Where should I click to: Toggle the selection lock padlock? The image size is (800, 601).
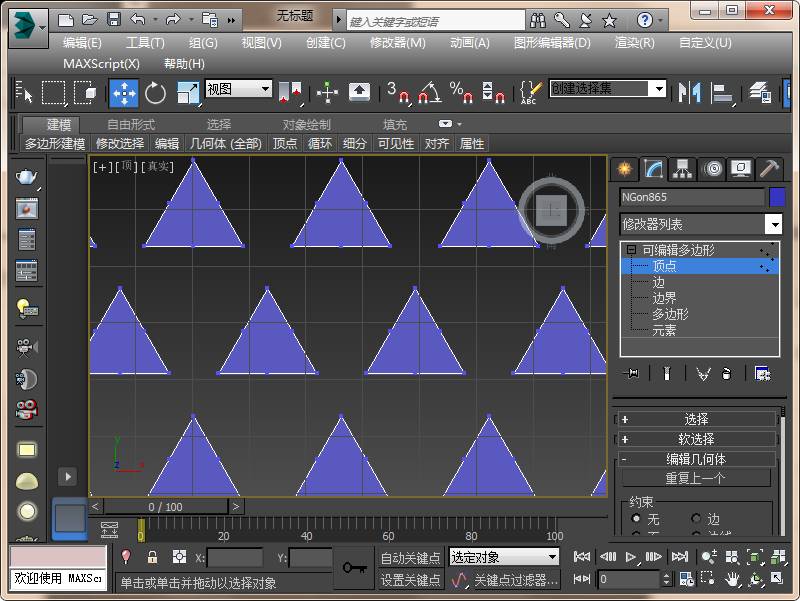pos(152,557)
